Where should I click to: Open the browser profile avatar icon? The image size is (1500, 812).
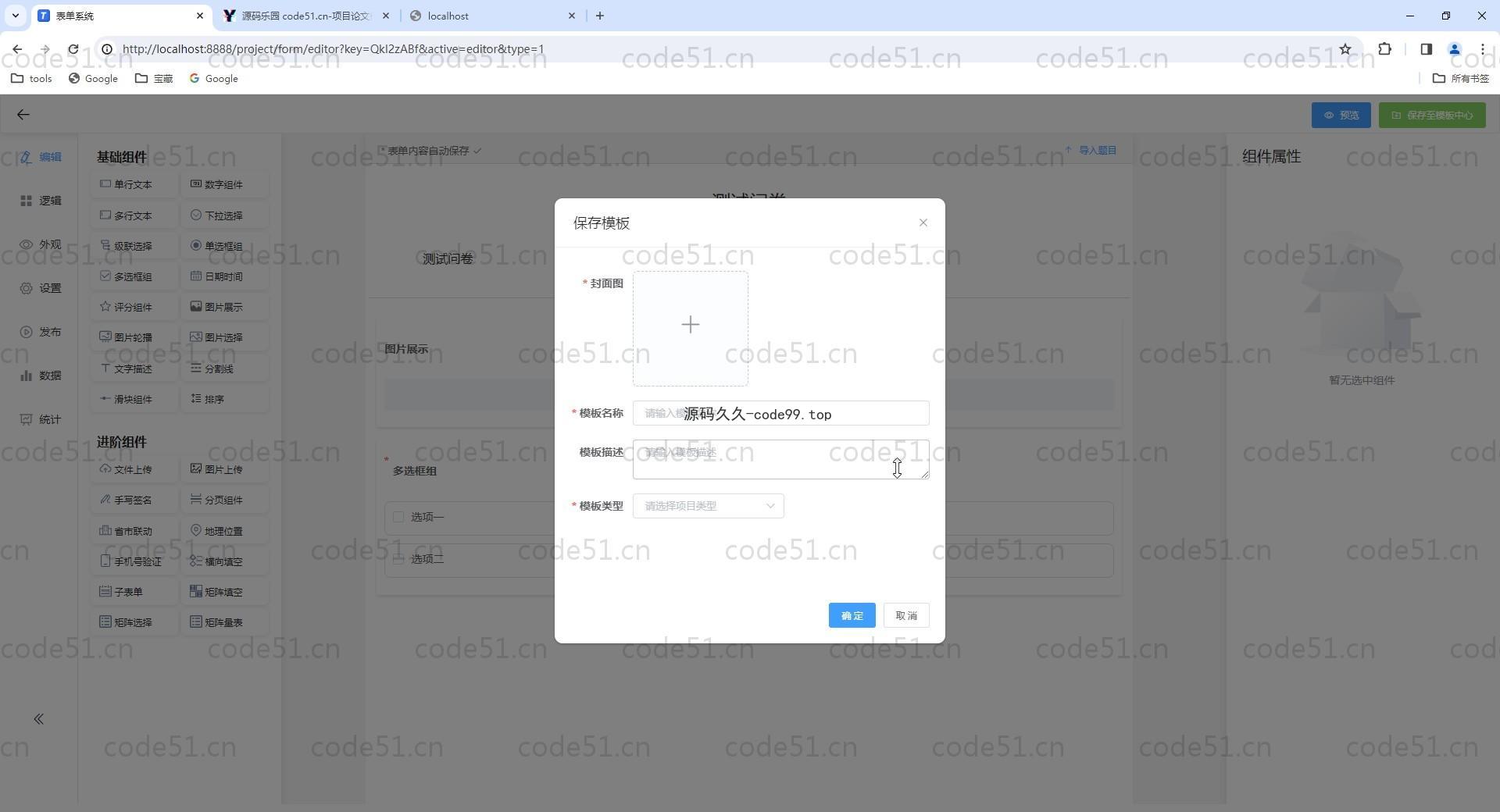click(1454, 49)
